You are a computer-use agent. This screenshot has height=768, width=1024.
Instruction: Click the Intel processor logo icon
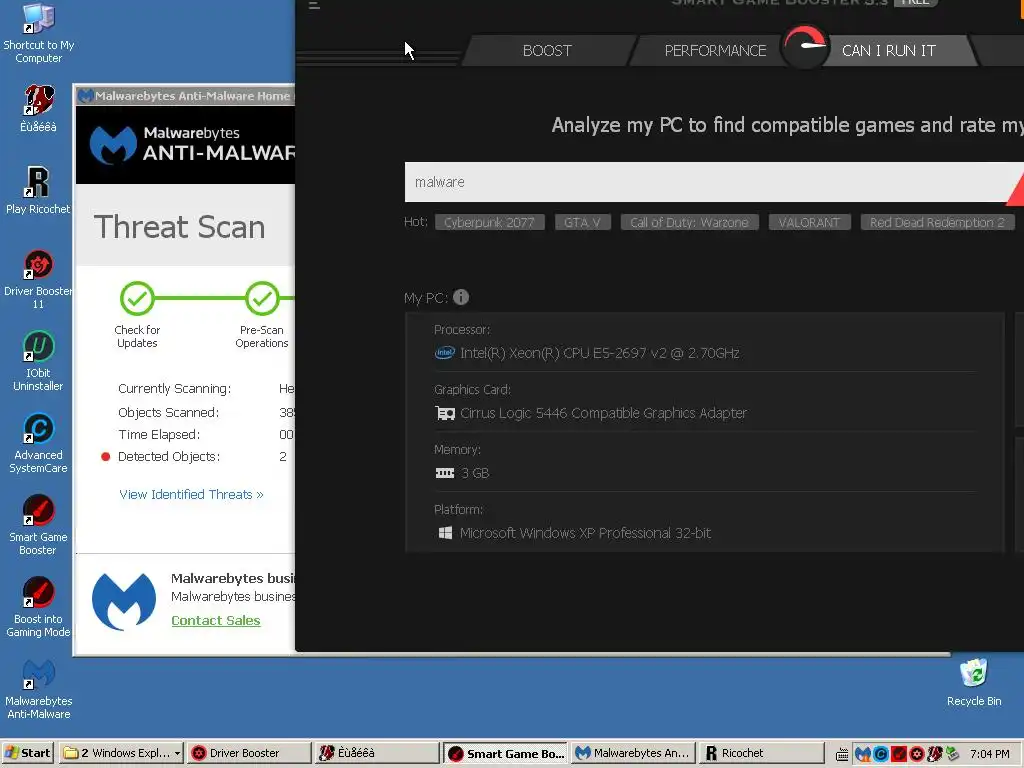tap(445, 353)
